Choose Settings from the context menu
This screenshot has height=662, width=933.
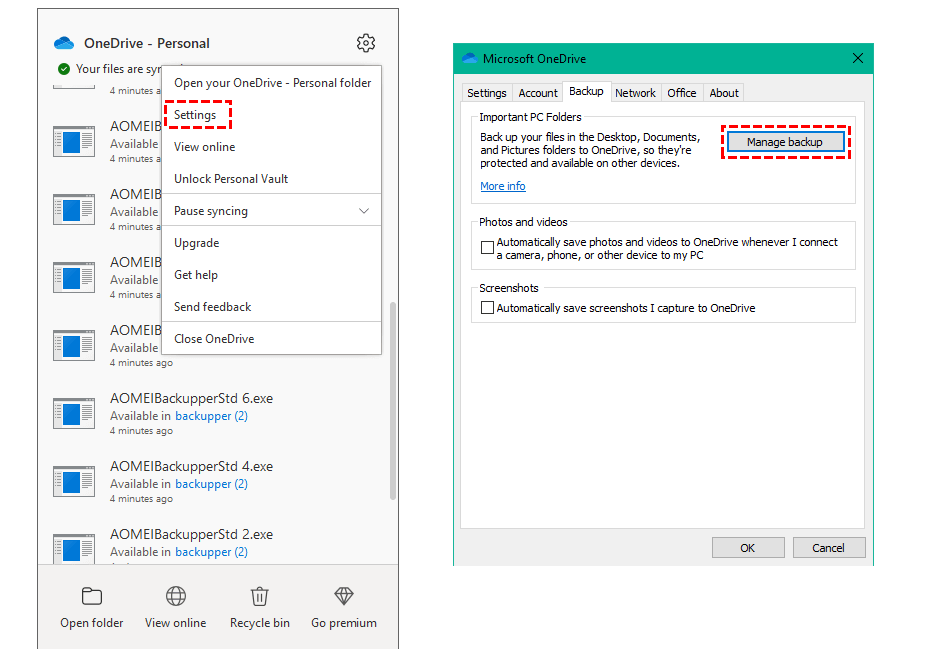click(272, 115)
